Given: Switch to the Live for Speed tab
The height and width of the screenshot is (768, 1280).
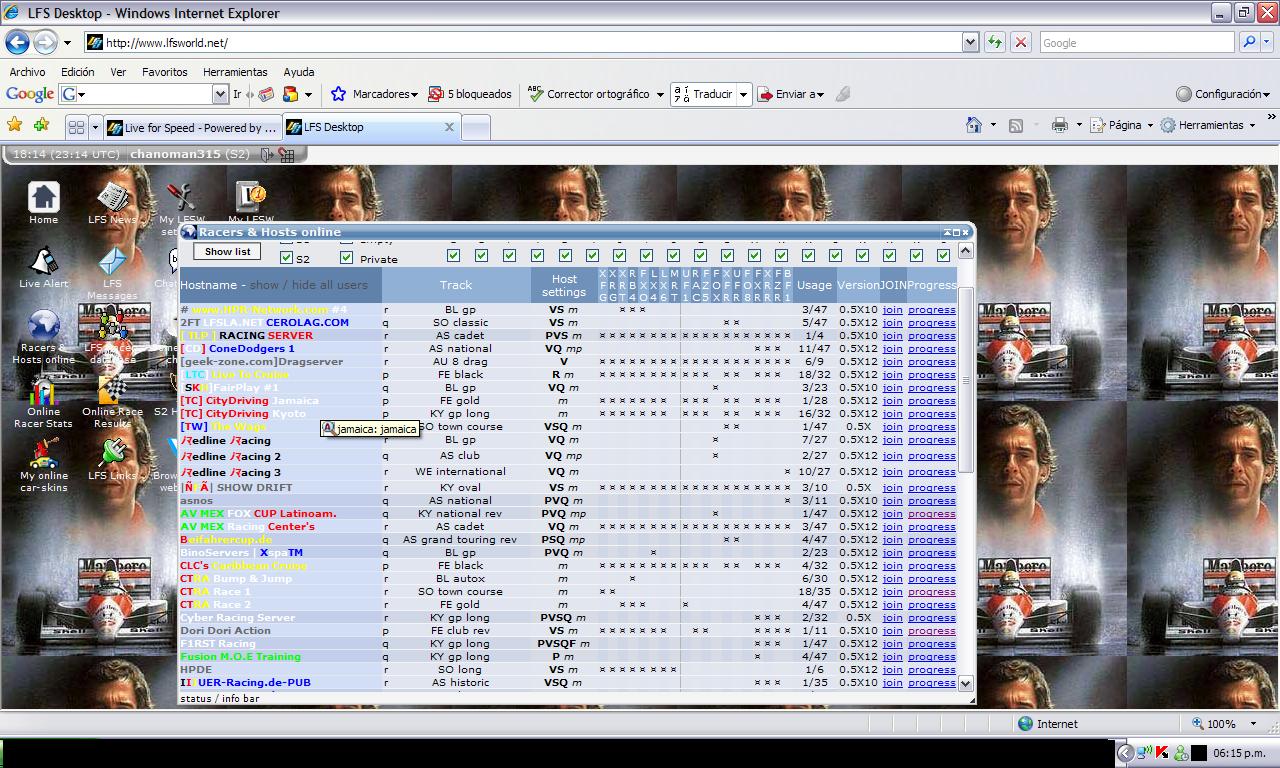Looking at the screenshot, I should click(x=192, y=127).
